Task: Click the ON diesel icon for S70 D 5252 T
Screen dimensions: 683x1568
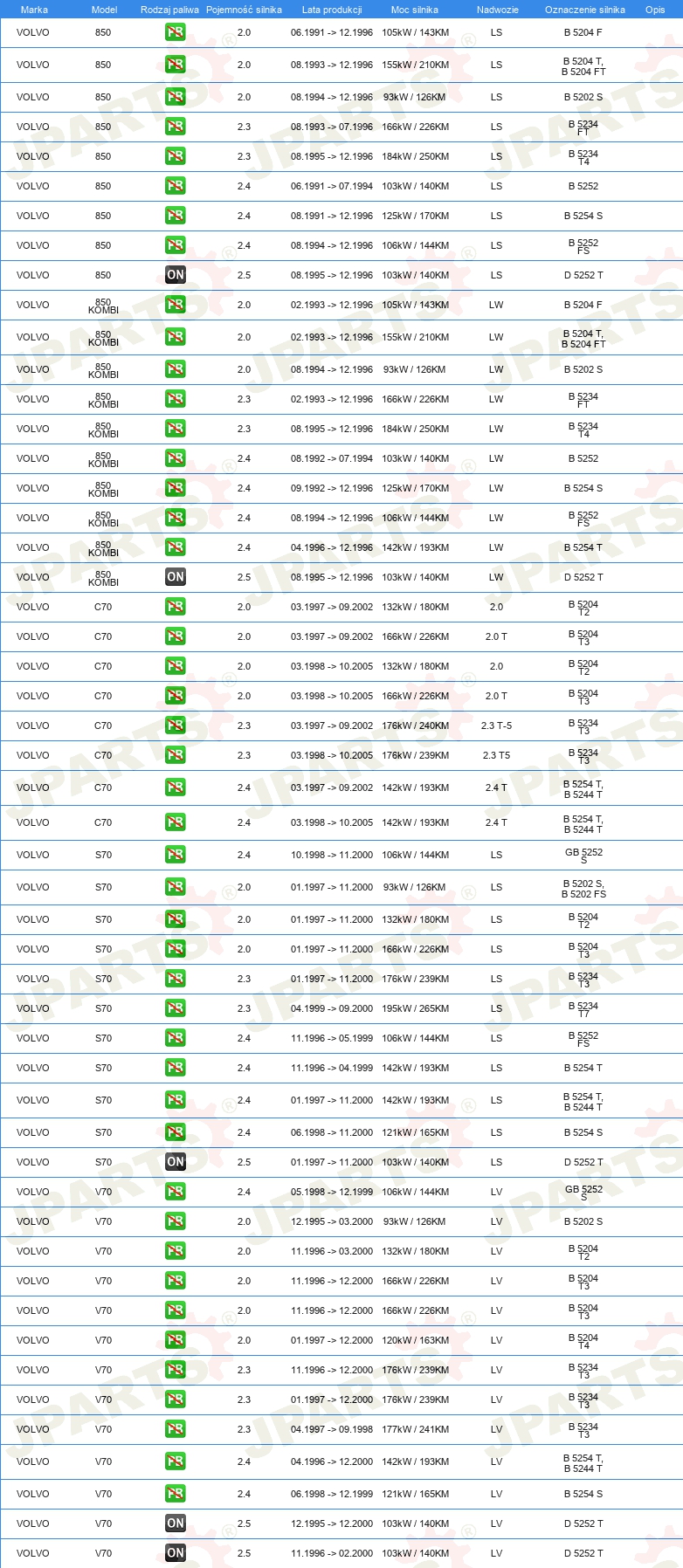Action: pyautogui.click(x=176, y=1162)
